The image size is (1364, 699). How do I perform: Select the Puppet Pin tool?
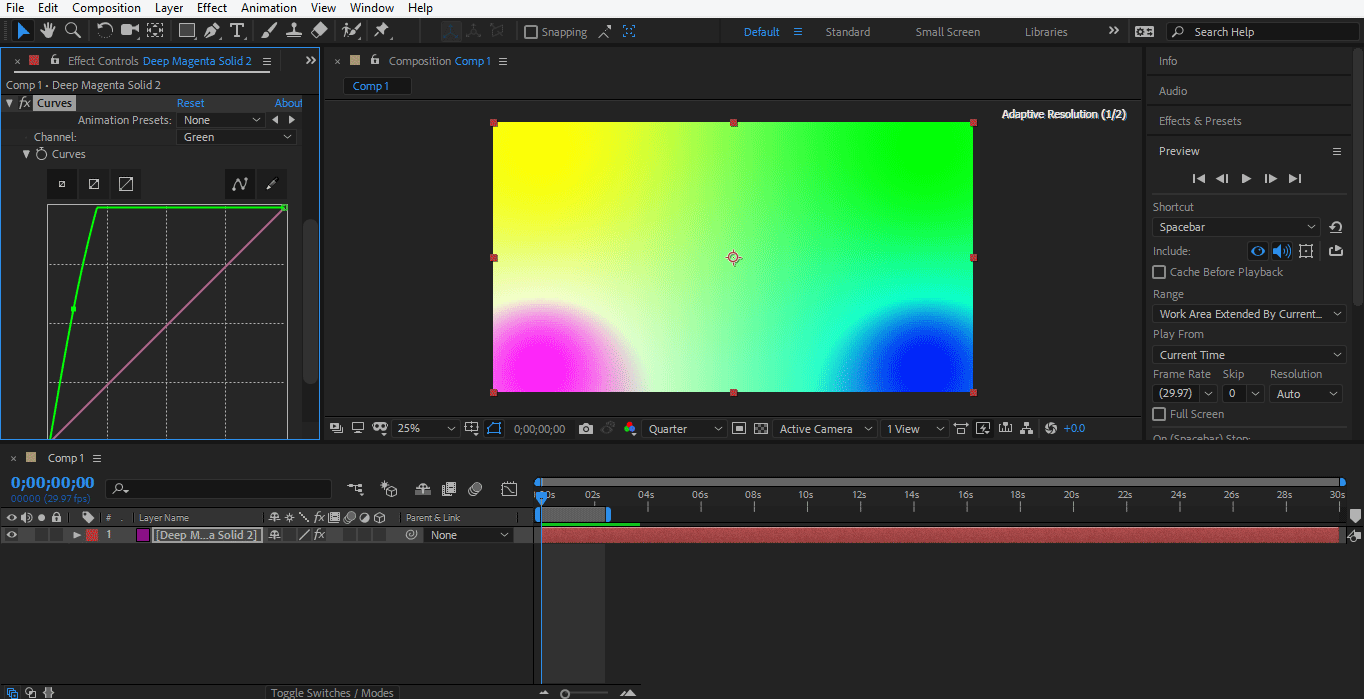coord(381,31)
